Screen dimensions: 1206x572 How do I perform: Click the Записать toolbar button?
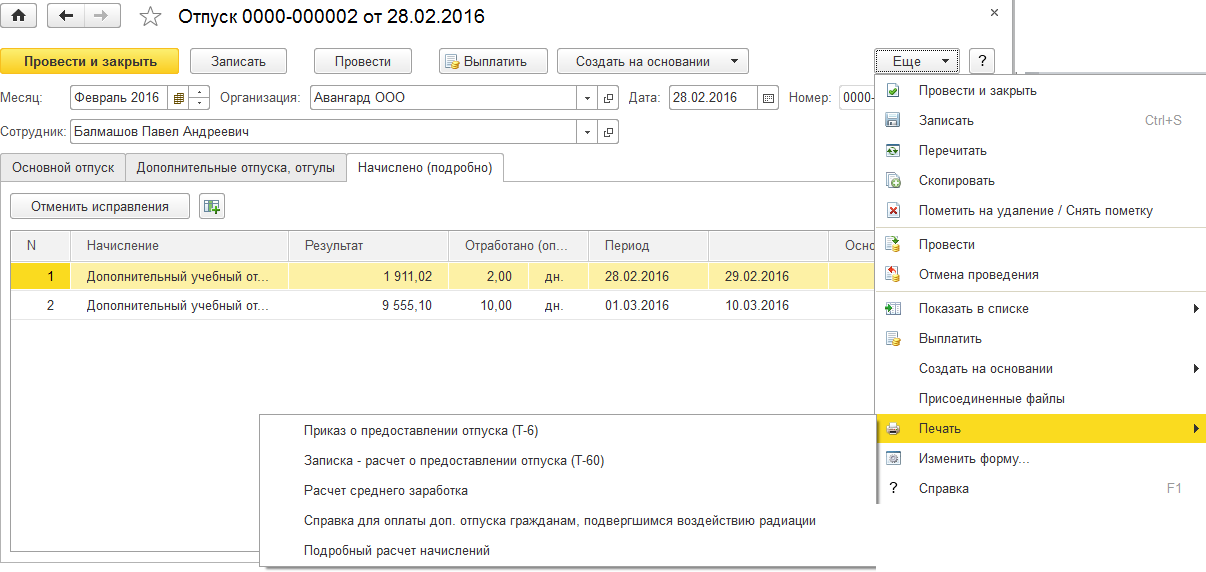(x=238, y=61)
